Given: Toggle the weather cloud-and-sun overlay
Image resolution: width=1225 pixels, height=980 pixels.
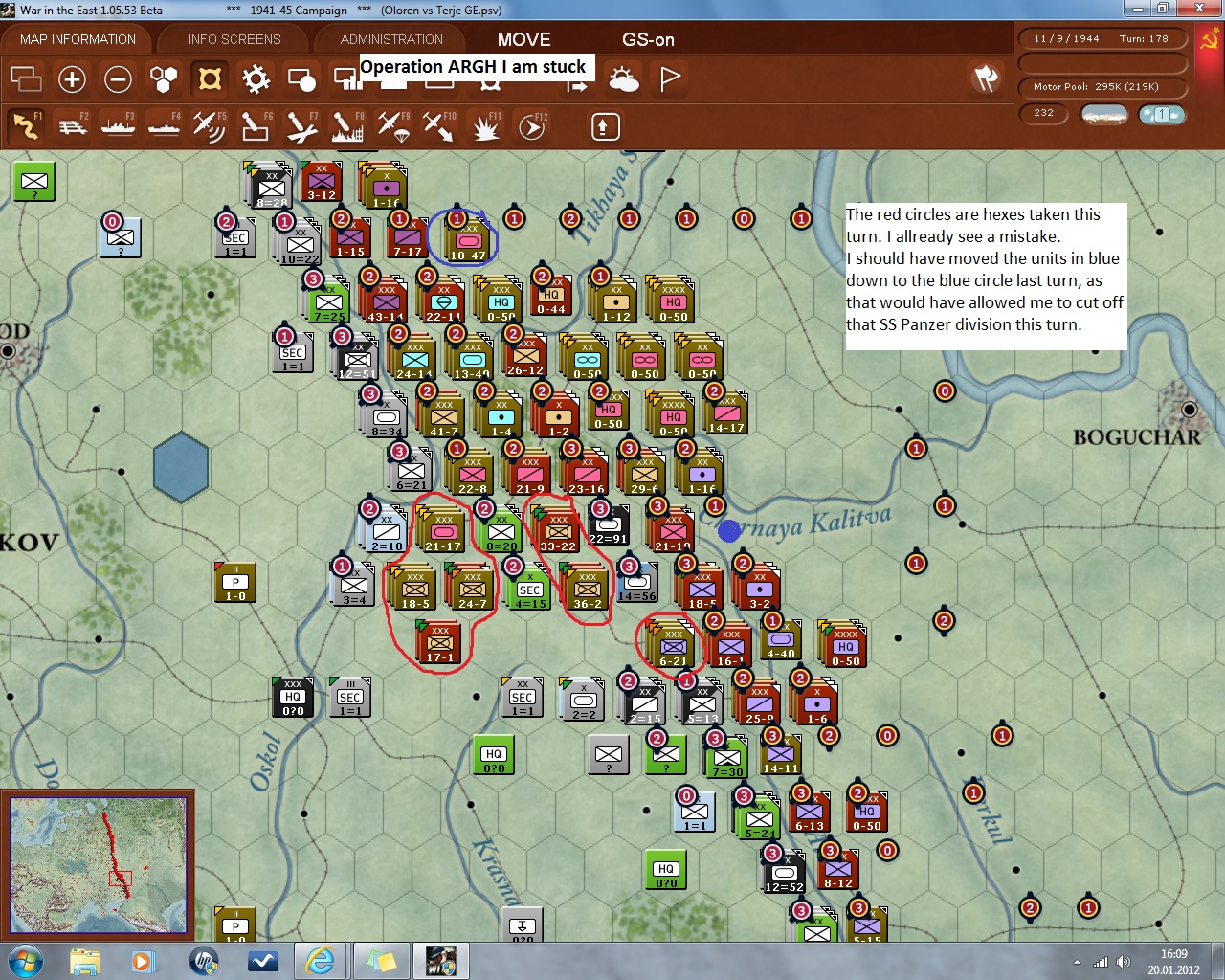Looking at the screenshot, I should 624,78.
